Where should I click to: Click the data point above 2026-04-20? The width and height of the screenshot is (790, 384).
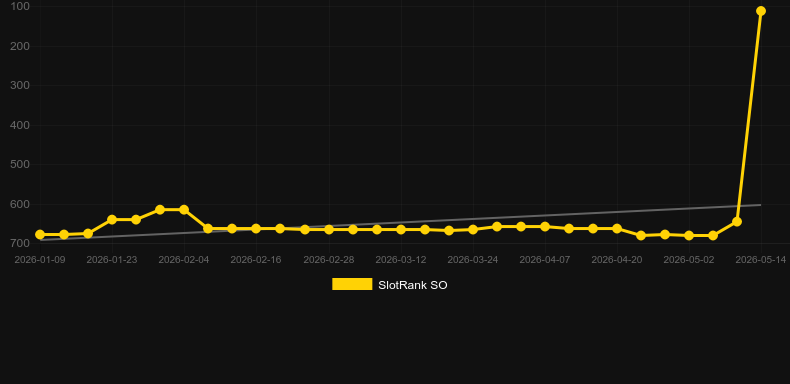tap(617, 229)
